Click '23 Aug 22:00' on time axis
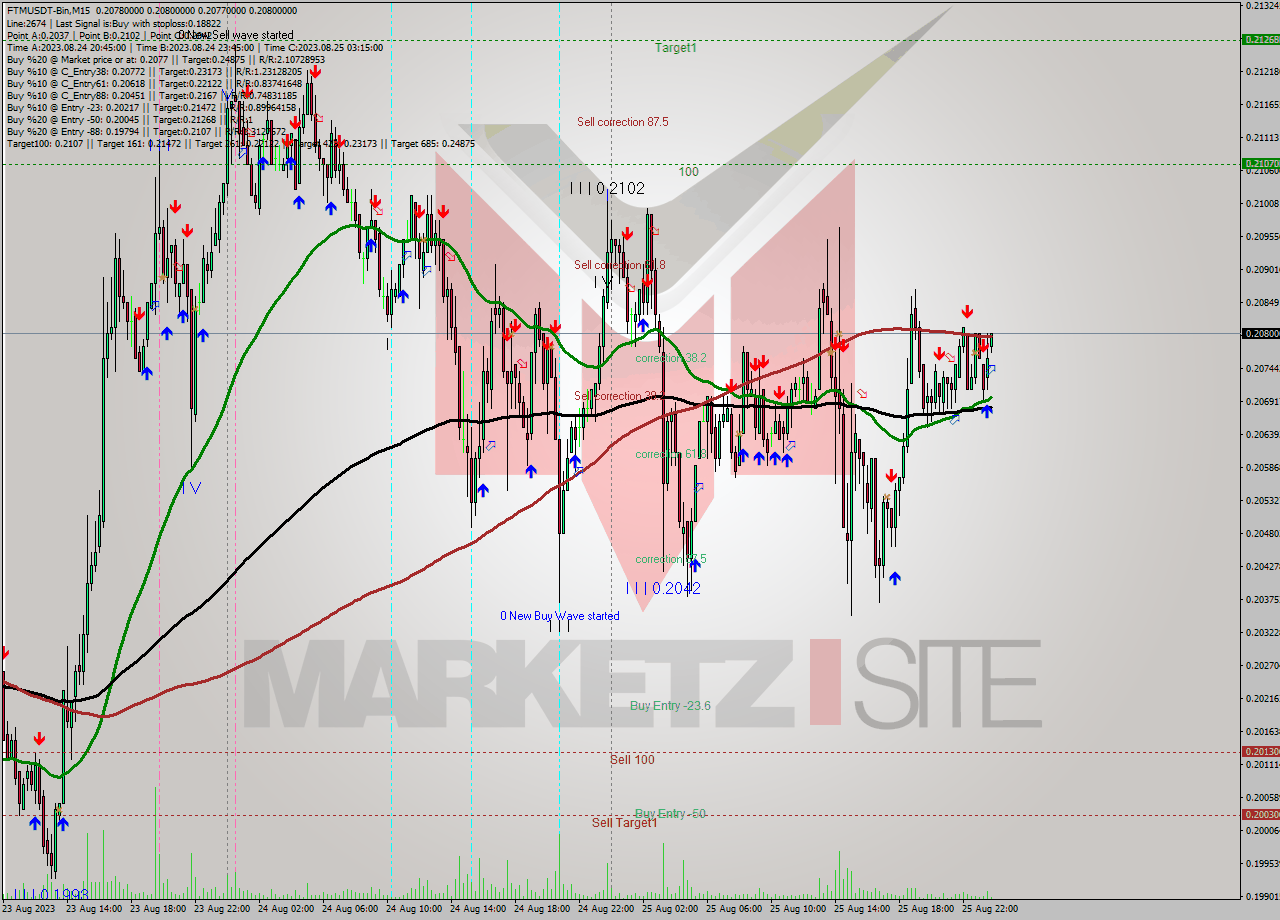The image size is (1280, 920). click(222, 910)
